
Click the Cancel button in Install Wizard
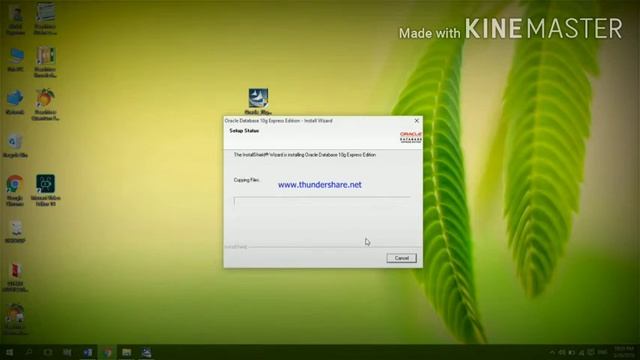[401, 258]
